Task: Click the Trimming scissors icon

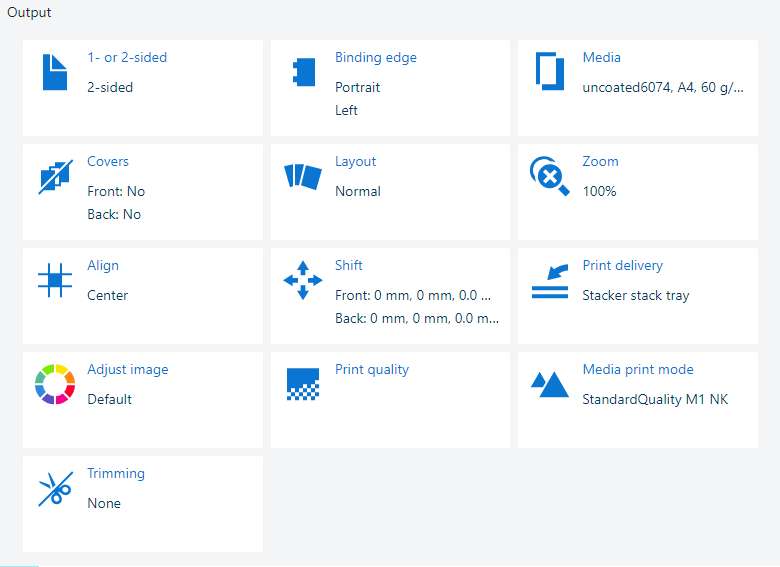Action: 55,488
